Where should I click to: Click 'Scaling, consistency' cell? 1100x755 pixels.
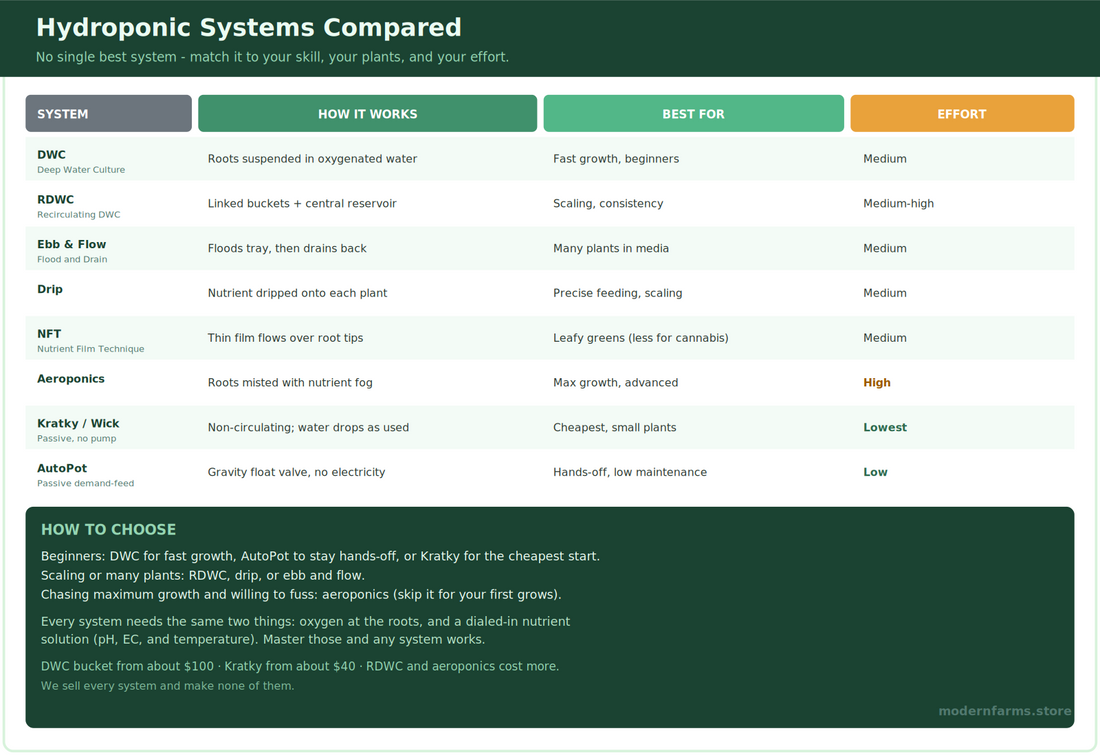coord(608,203)
